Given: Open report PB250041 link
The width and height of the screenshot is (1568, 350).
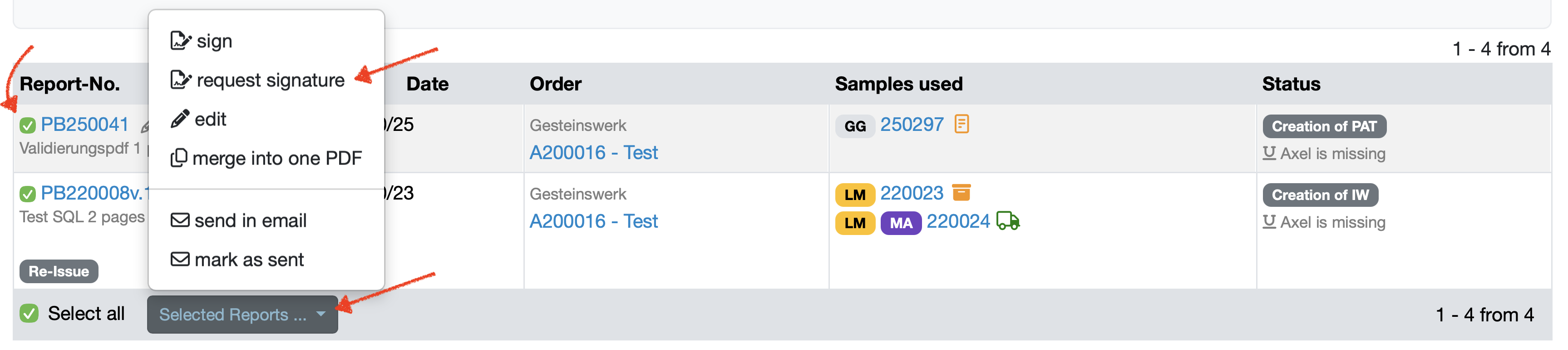Looking at the screenshot, I should point(84,125).
